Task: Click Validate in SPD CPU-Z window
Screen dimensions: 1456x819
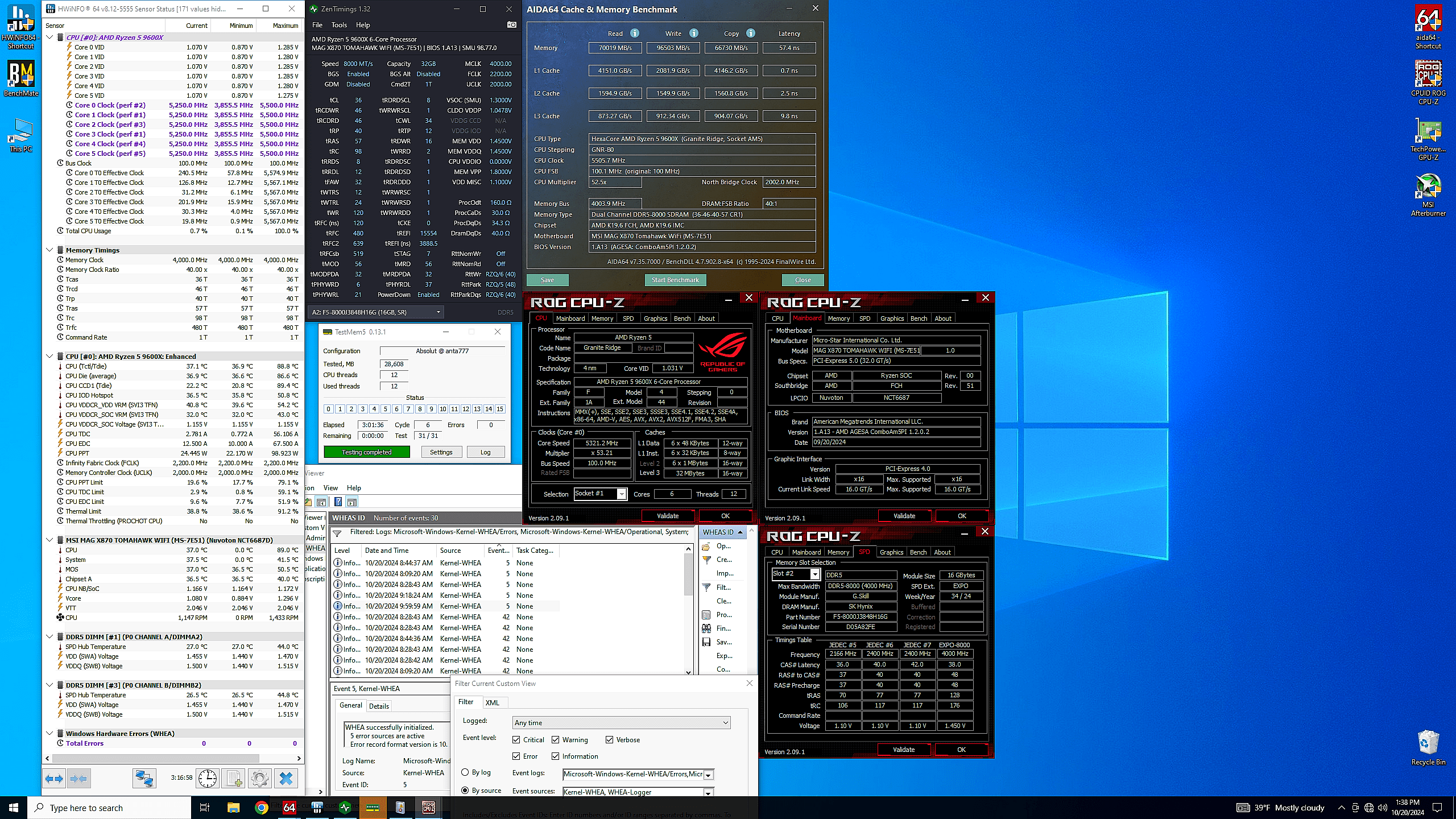Action: pos(904,750)
